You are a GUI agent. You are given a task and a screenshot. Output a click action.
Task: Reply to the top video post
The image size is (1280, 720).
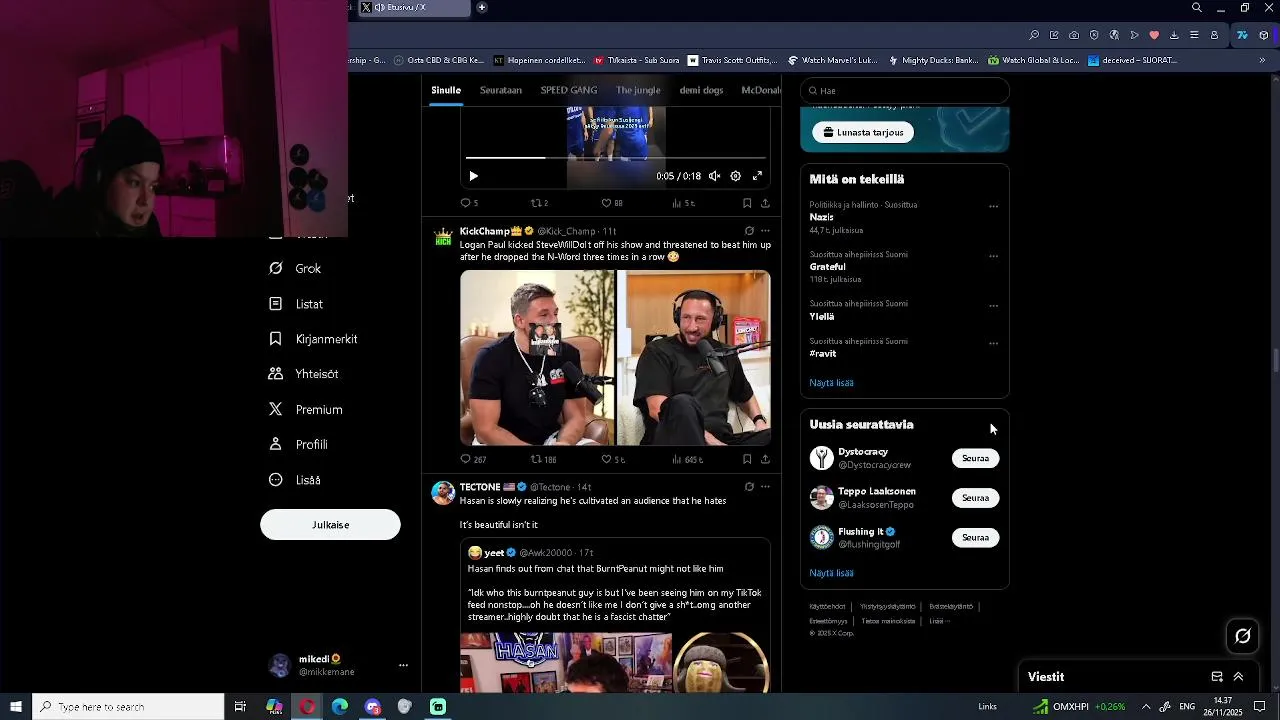pyautogui.click(x=469, y=203)
